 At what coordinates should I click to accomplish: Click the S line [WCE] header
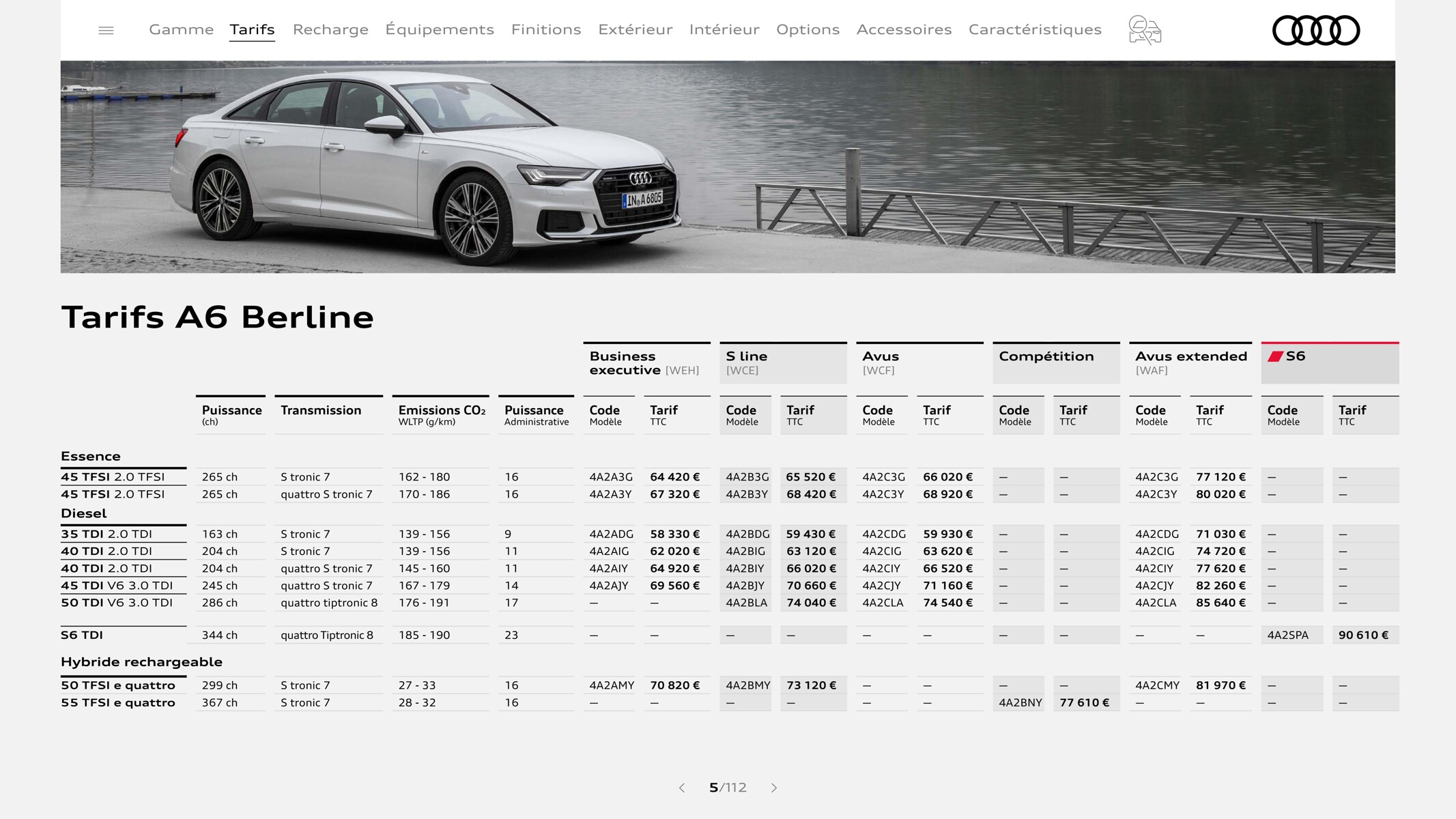(783, 363)
